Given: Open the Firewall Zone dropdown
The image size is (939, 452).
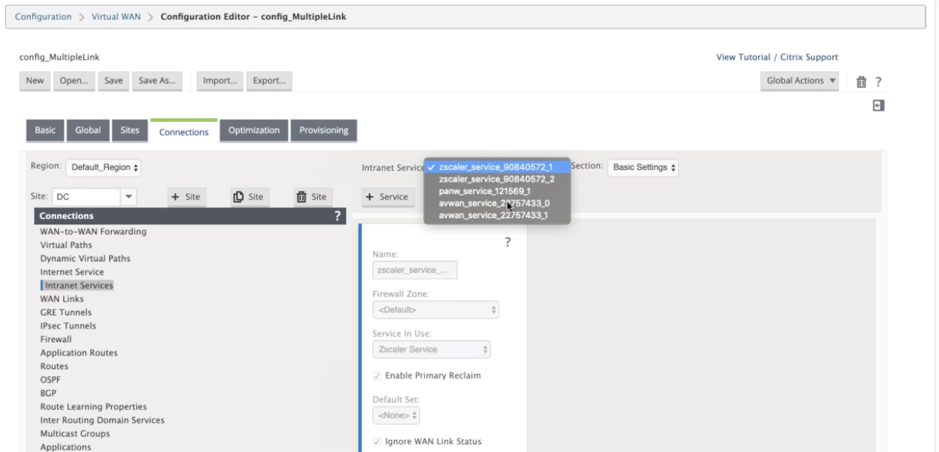Looking at the screenshot, I should pyautogui.click(x=435, y=310).
